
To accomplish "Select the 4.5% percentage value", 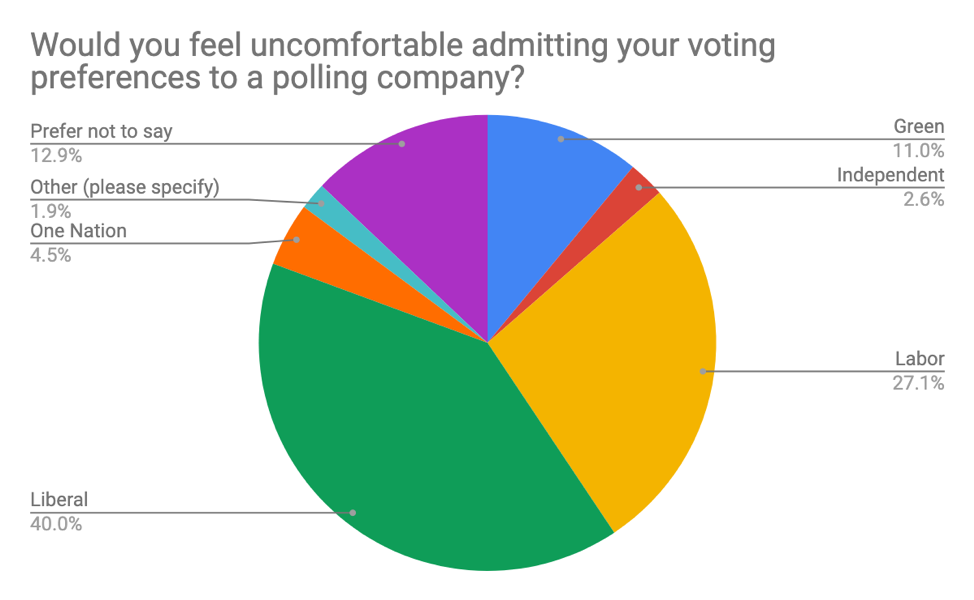I will 51,254.
